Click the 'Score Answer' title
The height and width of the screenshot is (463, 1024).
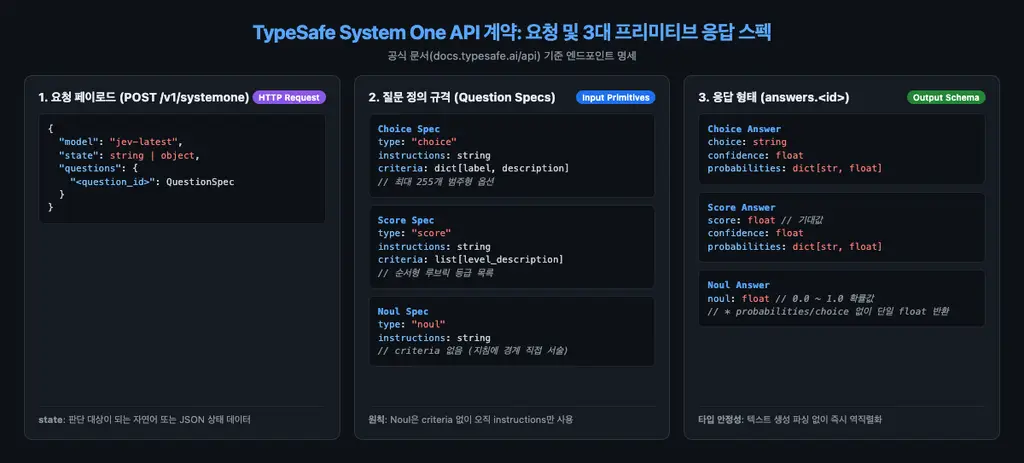(741, 207)
